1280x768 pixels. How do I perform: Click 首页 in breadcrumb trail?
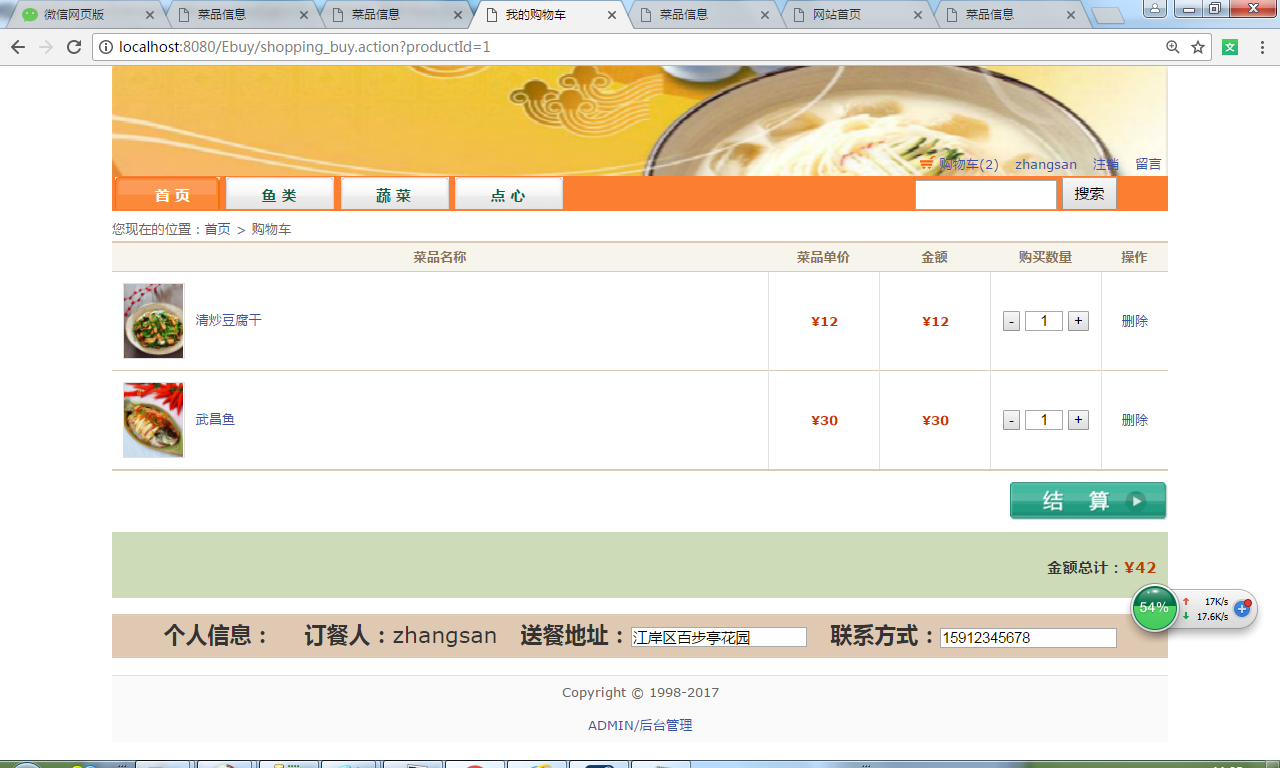point(217,229)
